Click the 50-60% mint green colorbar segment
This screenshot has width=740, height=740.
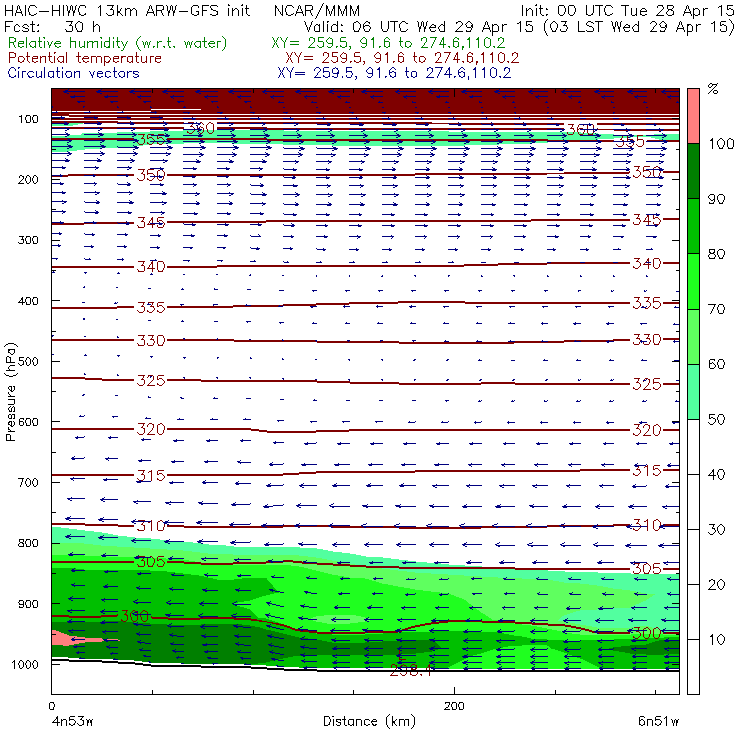coord(693,392)
